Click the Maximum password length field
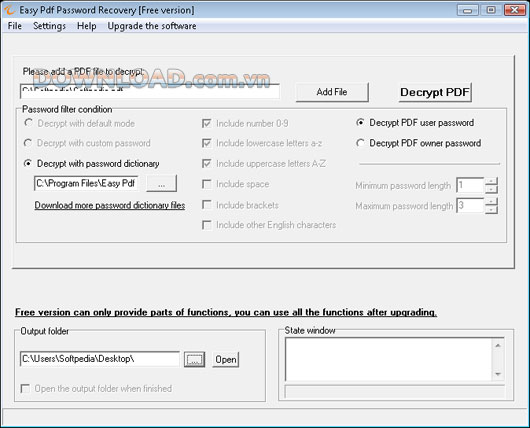Screen dimensions: 530x428 click(470, 206)
